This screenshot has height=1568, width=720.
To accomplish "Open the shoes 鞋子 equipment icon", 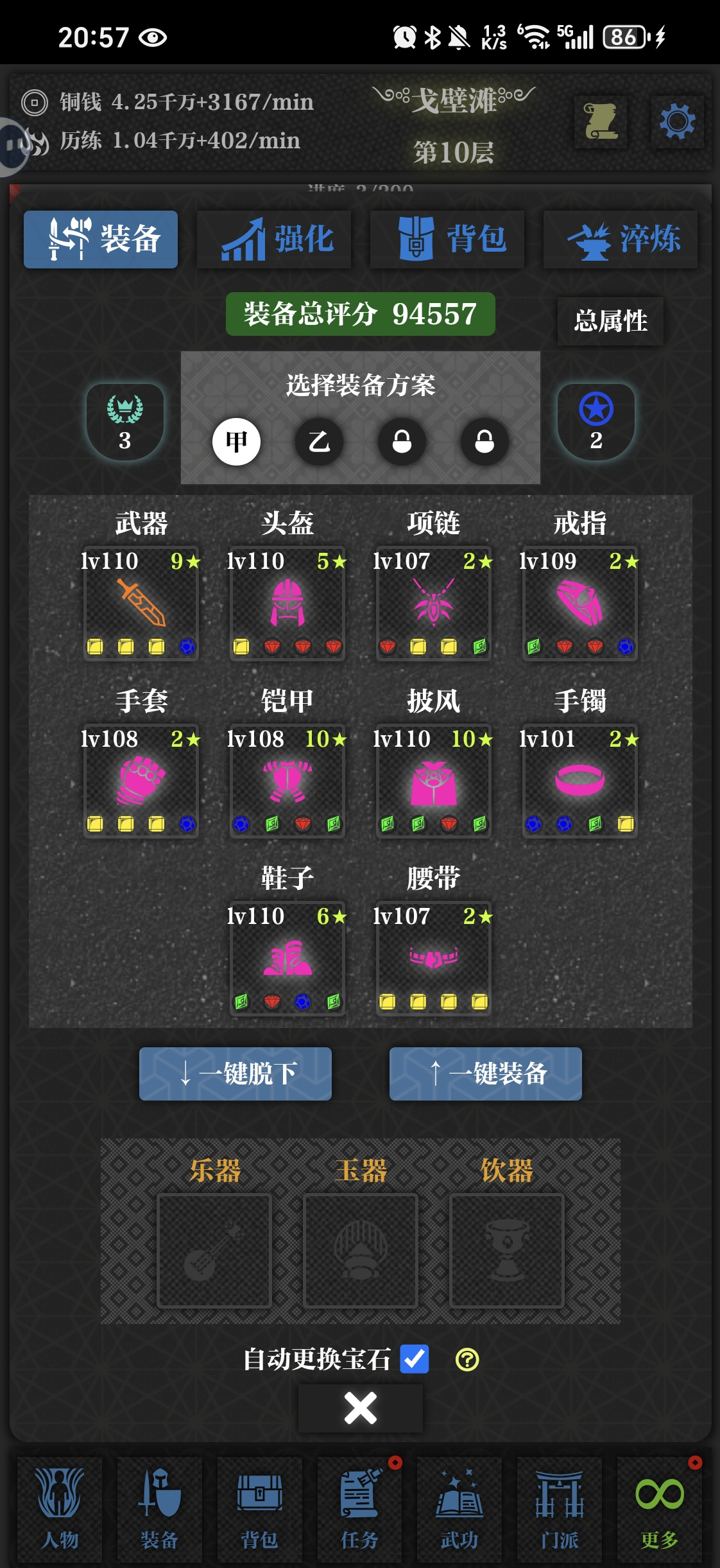I will point(287,958).
